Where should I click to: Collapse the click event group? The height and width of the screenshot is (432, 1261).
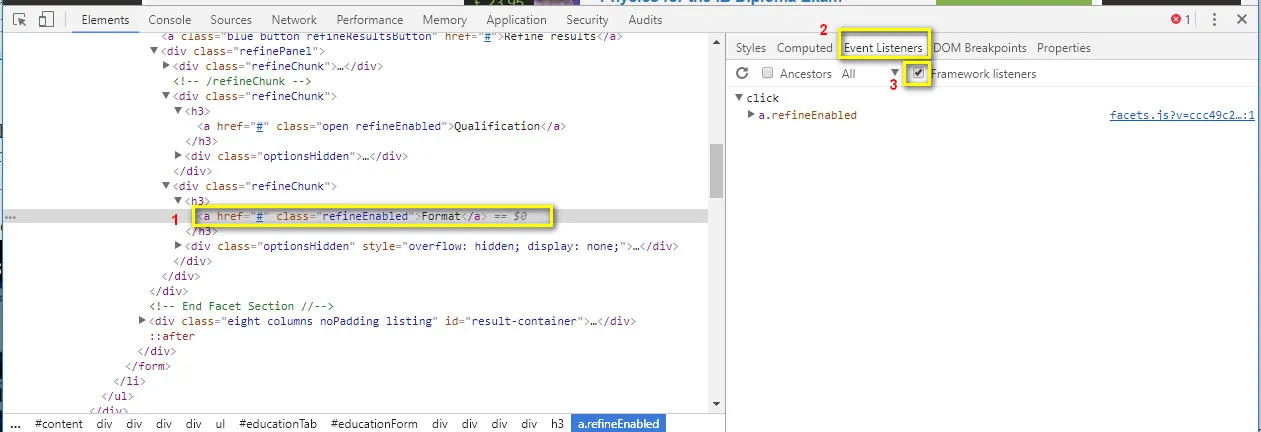[739, 98]
